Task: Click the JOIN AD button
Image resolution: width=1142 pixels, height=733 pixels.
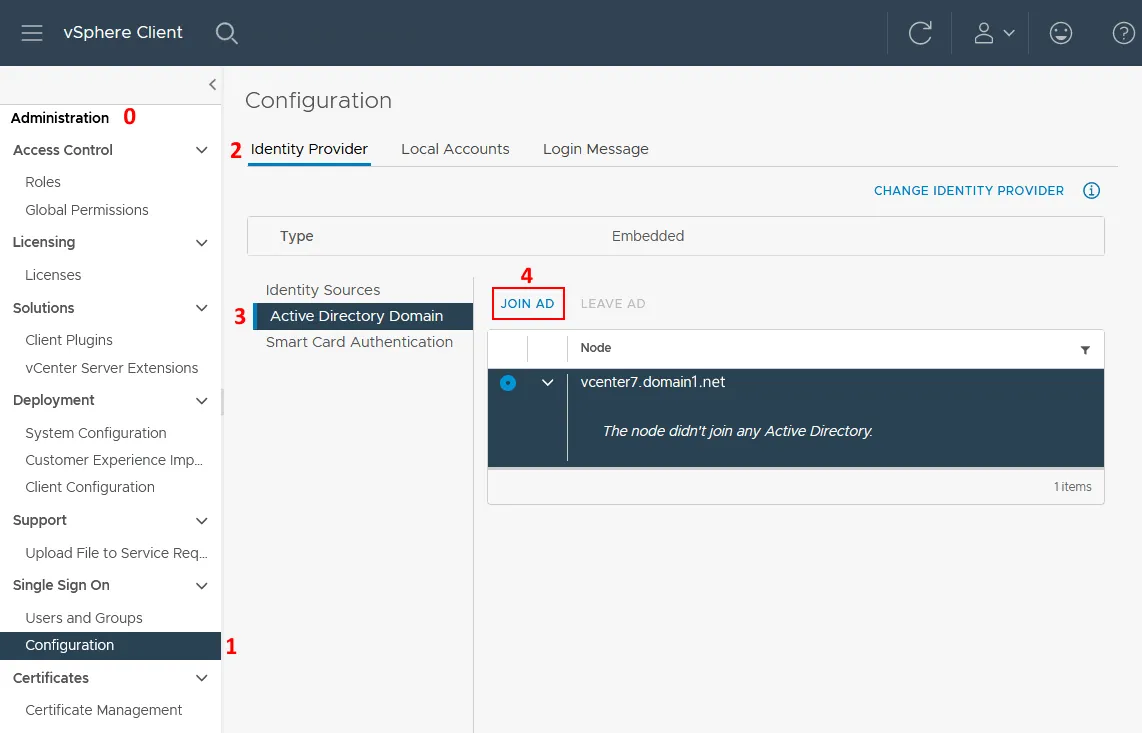Action: 528,304
